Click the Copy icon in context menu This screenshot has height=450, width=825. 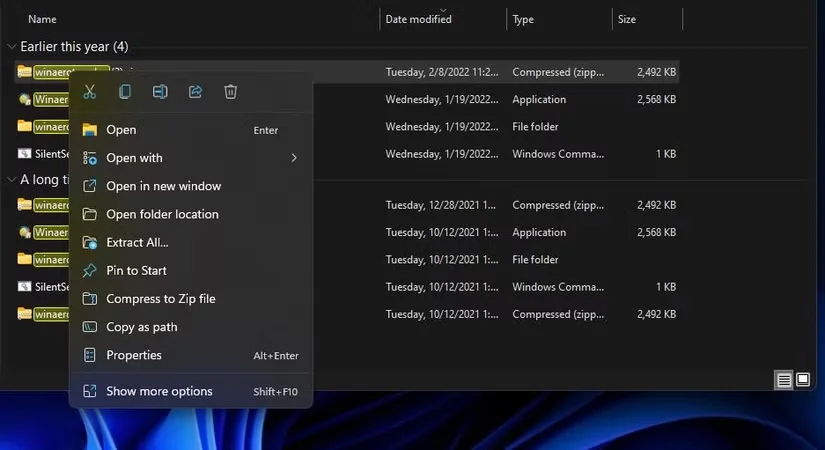pyautogui.click(x=125, y=92)
